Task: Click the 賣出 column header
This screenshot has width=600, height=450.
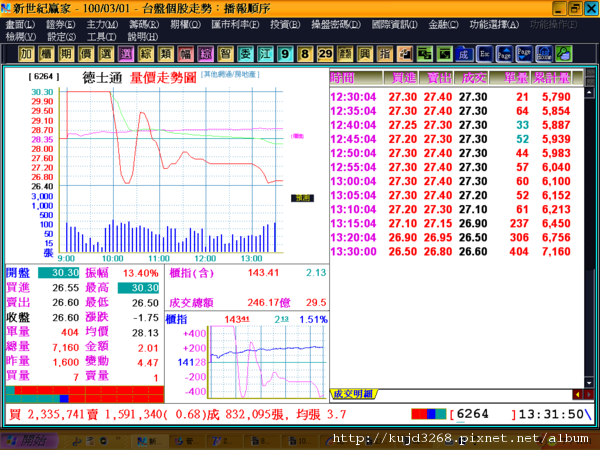Action: click(436, 78)
